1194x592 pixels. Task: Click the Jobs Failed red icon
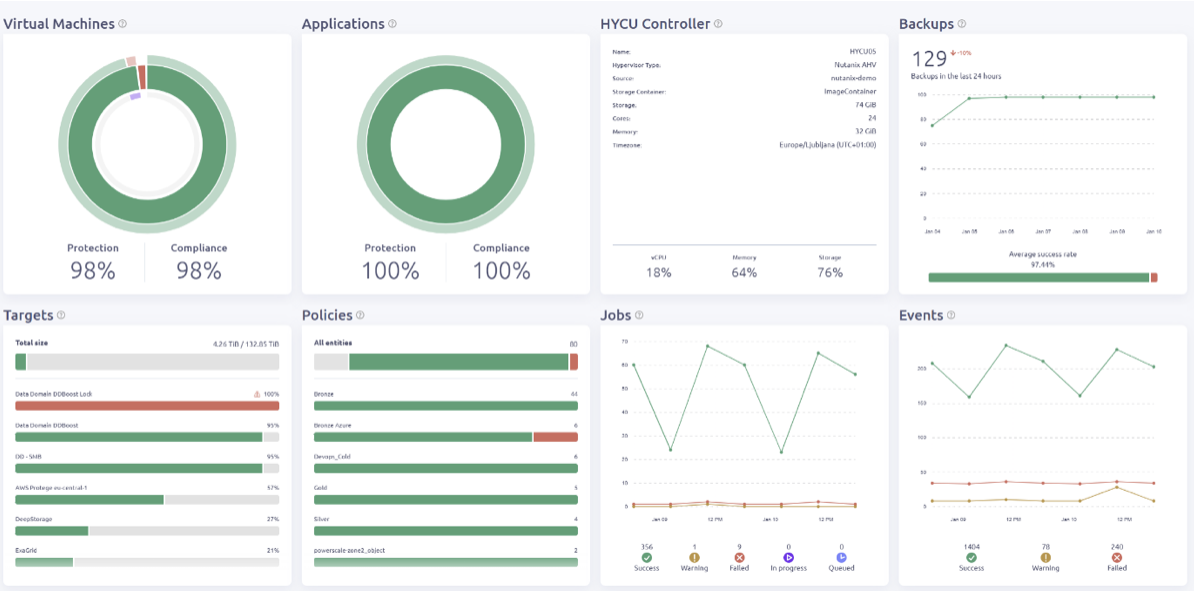point(741,557)
